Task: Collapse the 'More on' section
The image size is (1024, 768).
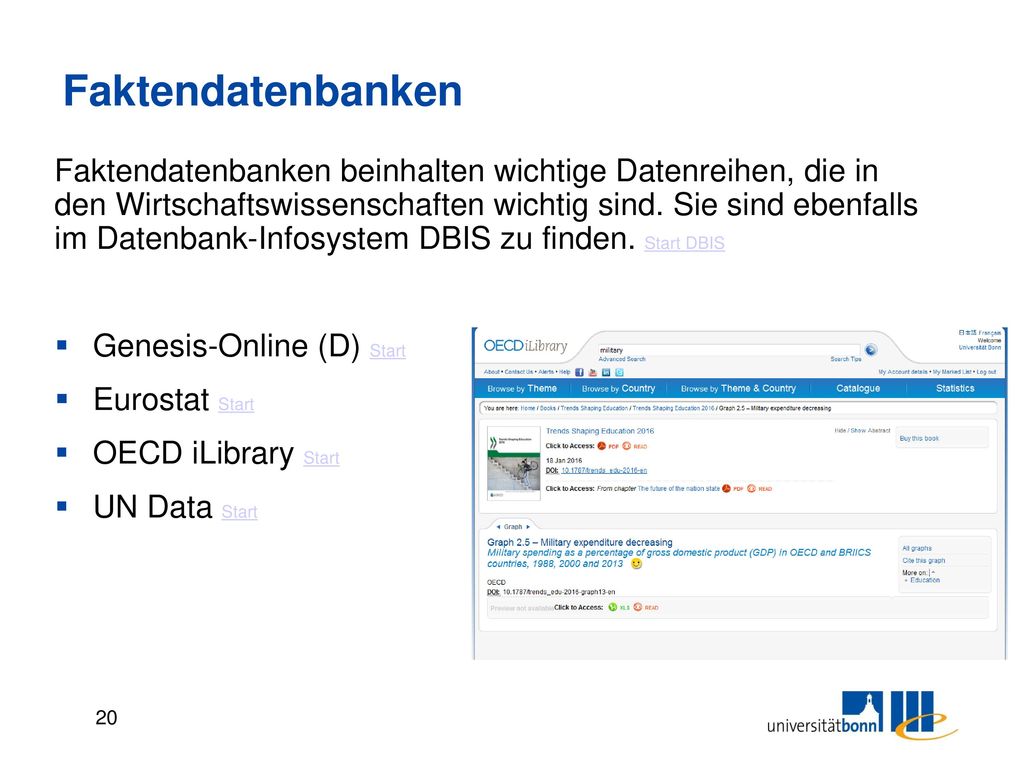Action: point(933,573)
